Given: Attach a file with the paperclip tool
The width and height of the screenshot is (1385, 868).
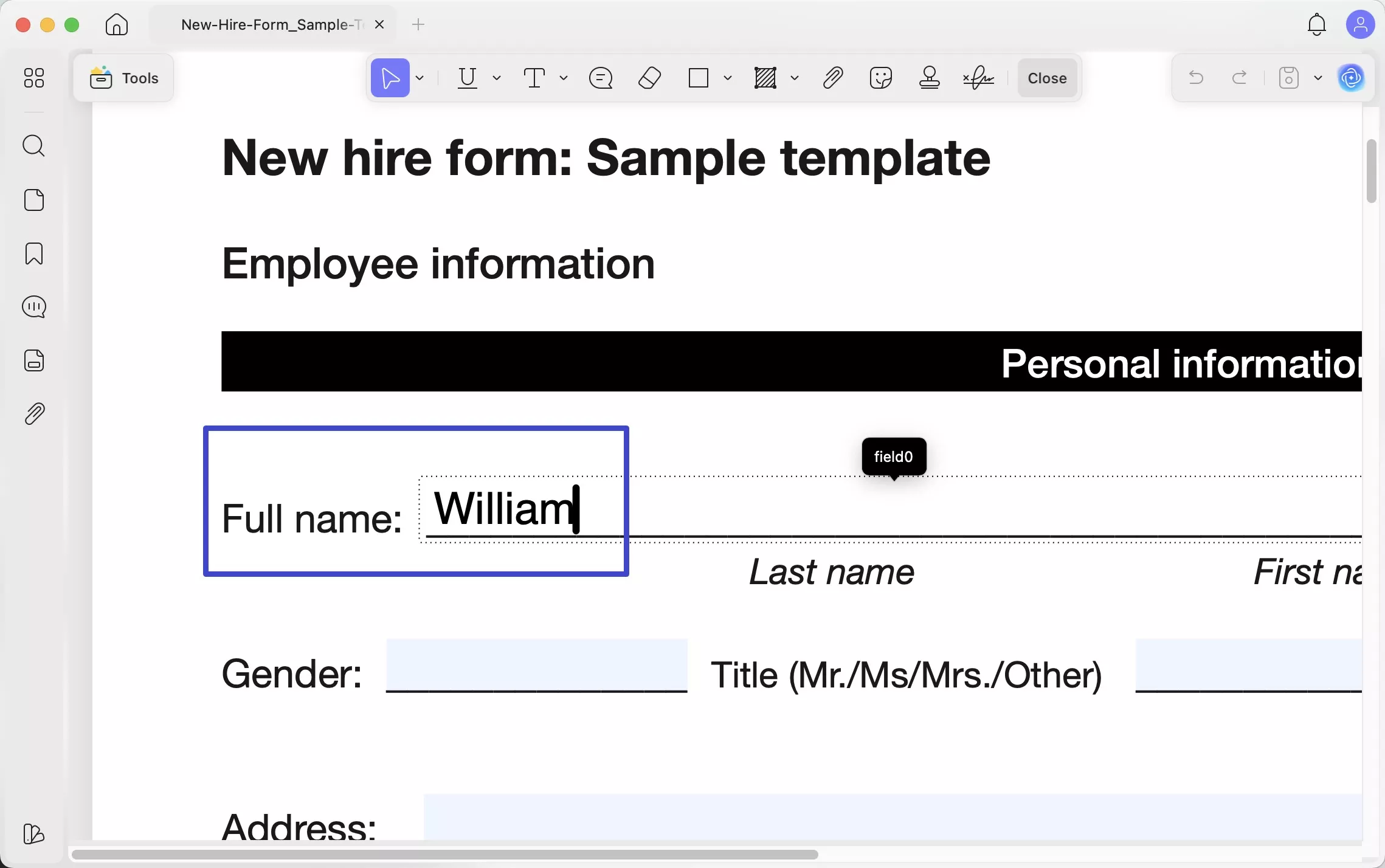Looking at the screenshot, I should pos(832,78).
